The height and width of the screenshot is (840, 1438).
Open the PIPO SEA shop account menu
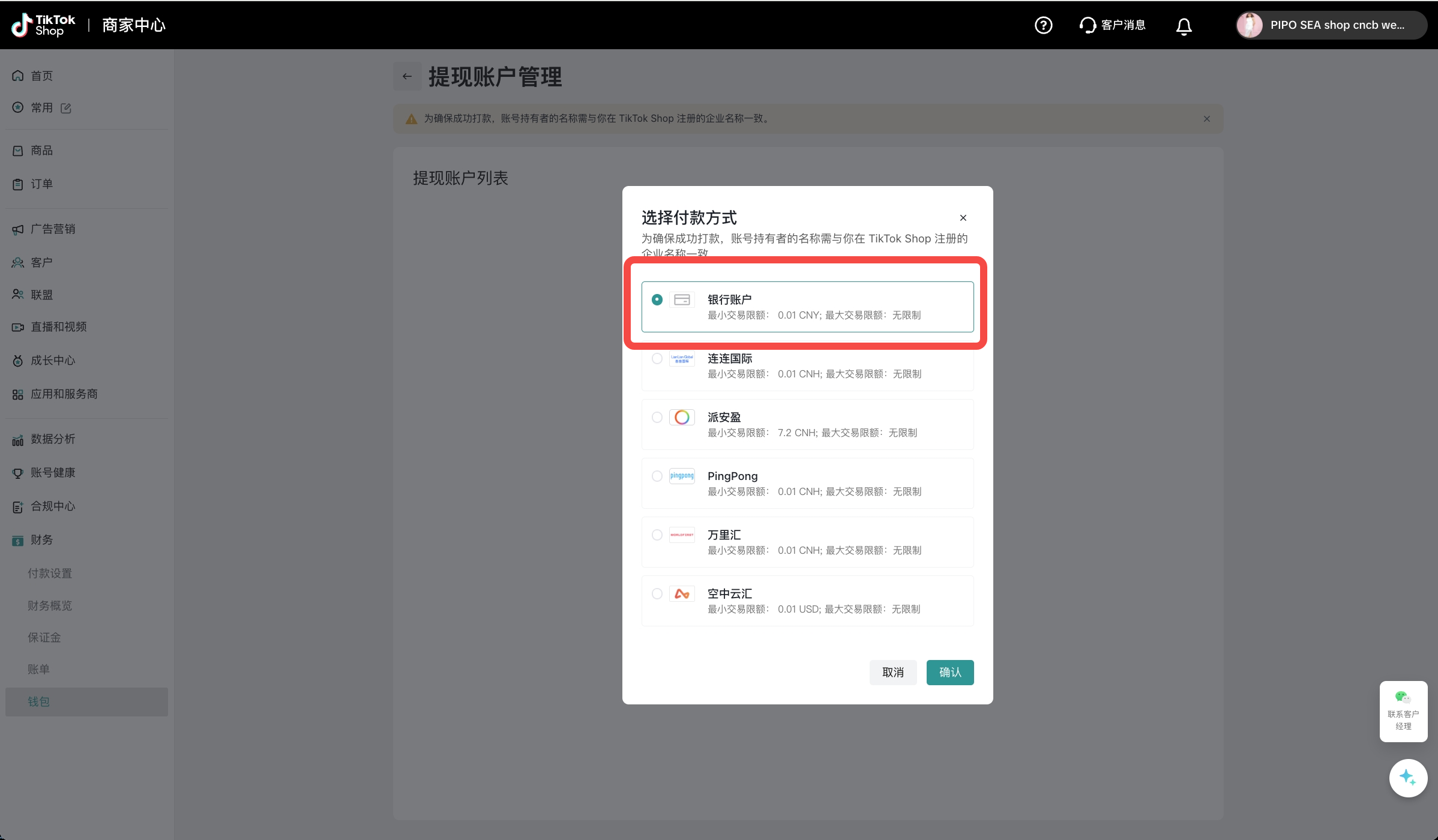click(x=1331, y=25)
